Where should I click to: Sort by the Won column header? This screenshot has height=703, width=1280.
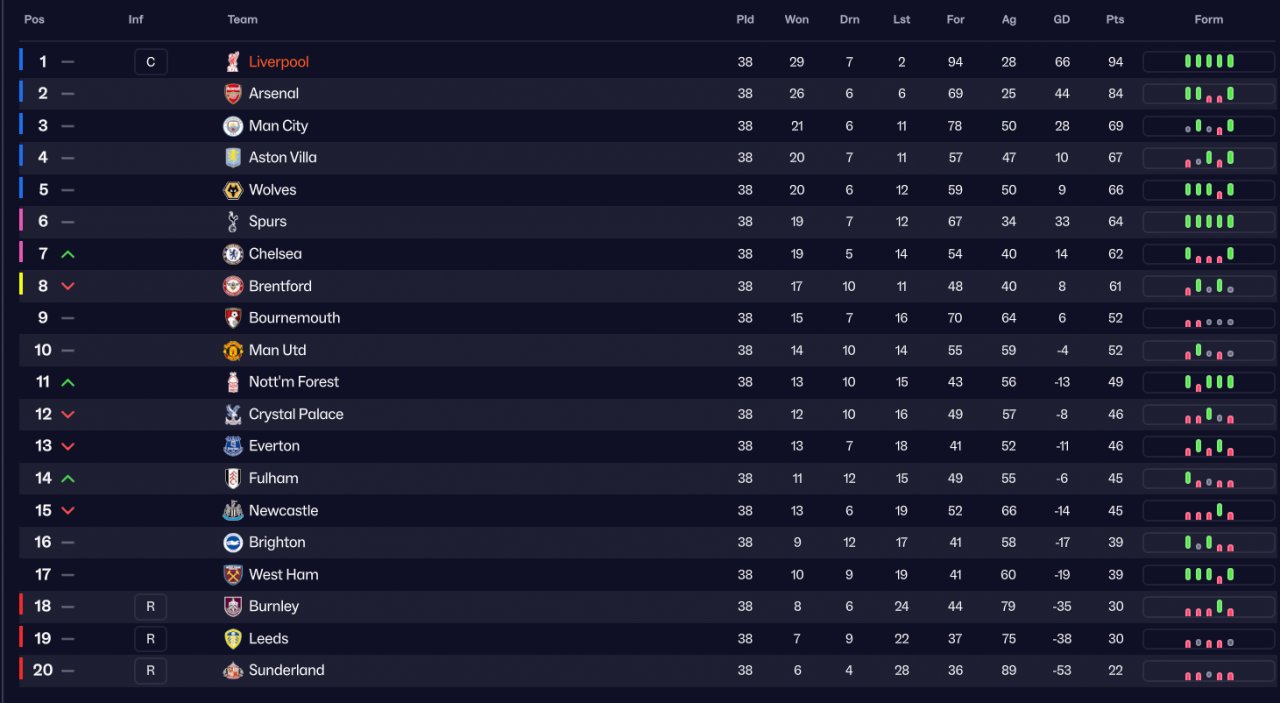point(797,19)
